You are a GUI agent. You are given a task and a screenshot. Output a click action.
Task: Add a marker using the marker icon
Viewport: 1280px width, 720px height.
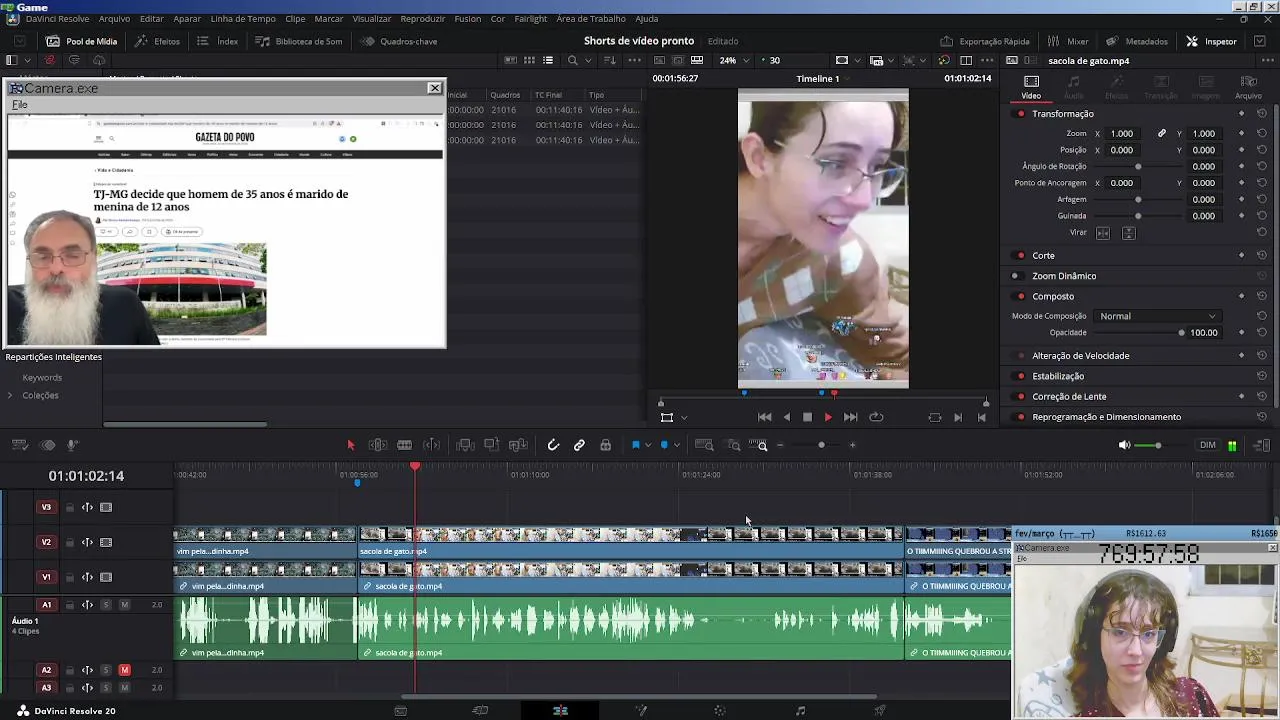[x=664, y=445]
